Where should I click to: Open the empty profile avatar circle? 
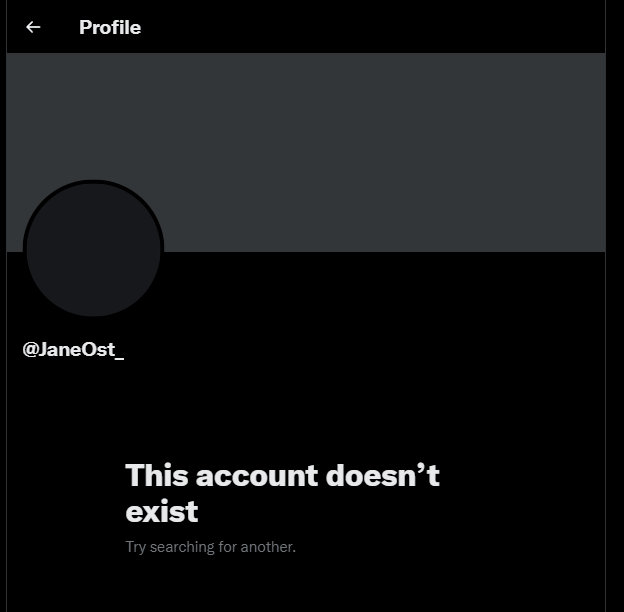pos(94,249)
